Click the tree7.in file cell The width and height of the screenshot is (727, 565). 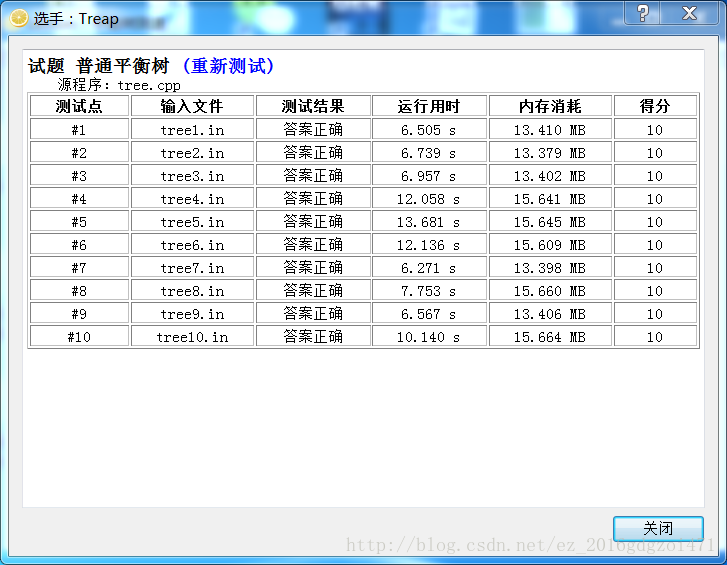coord(192,267)
